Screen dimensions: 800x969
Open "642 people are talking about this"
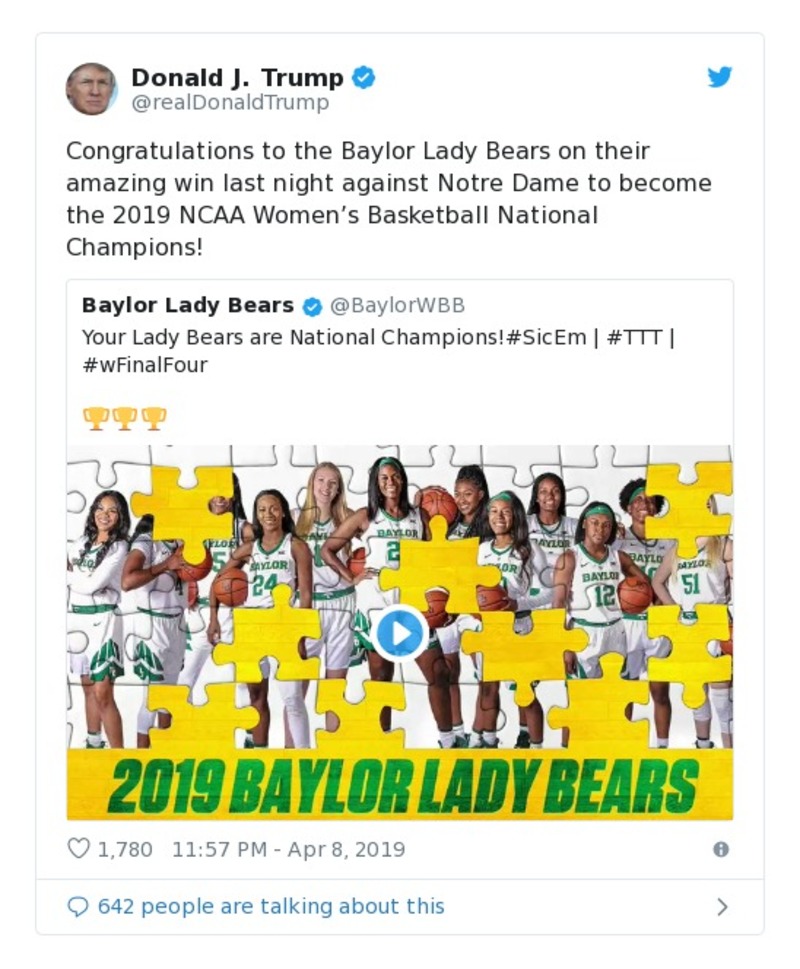270,907
